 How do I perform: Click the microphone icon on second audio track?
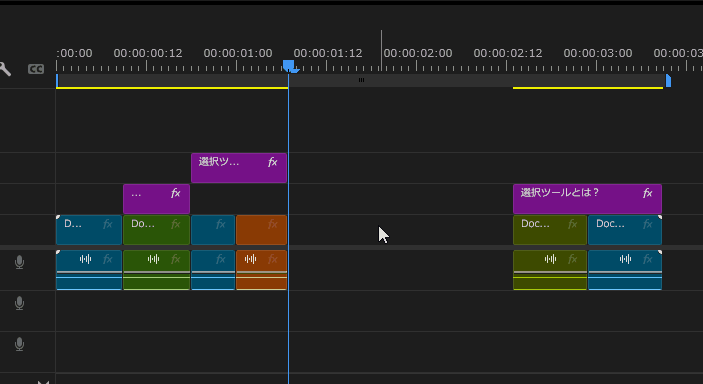(19, 303)
